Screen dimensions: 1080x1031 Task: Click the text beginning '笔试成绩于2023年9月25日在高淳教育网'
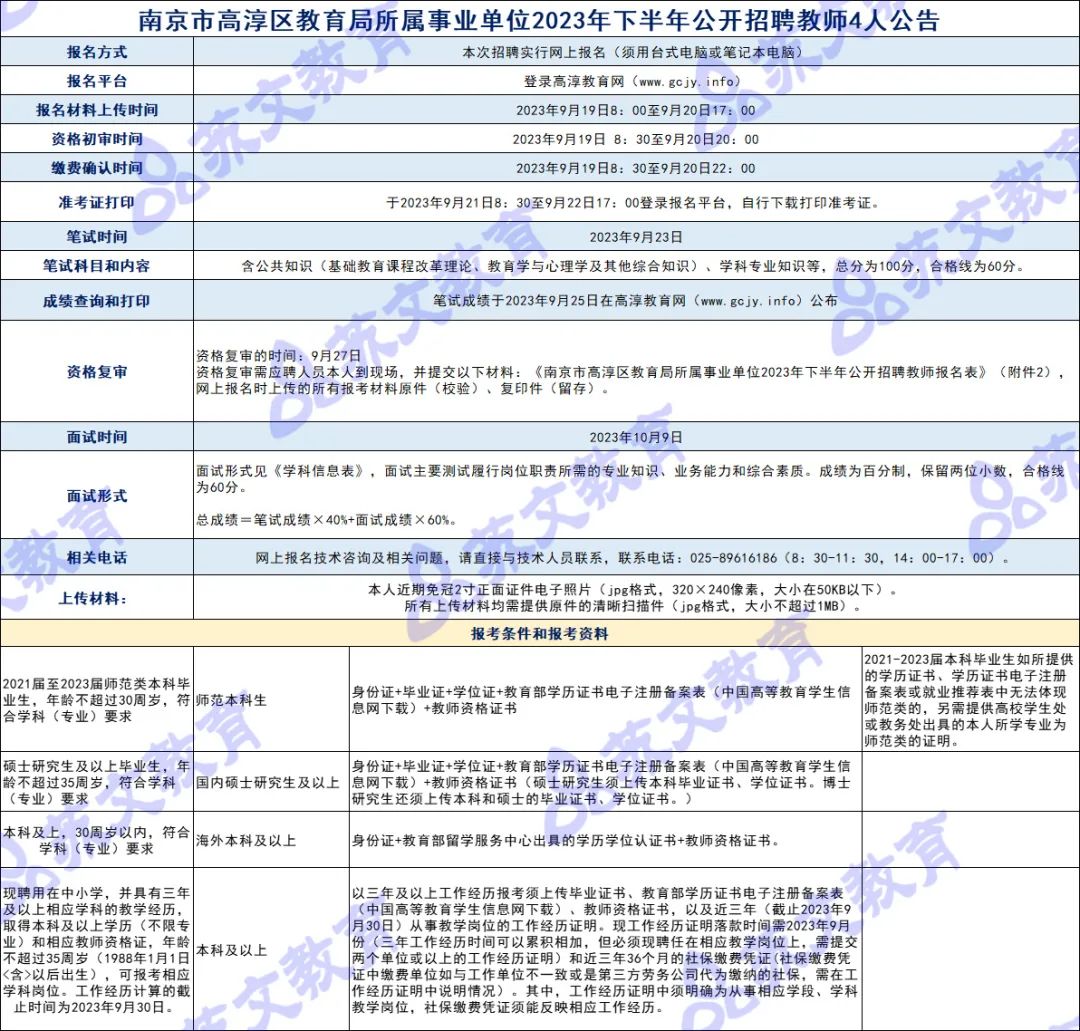coord(636,300)
